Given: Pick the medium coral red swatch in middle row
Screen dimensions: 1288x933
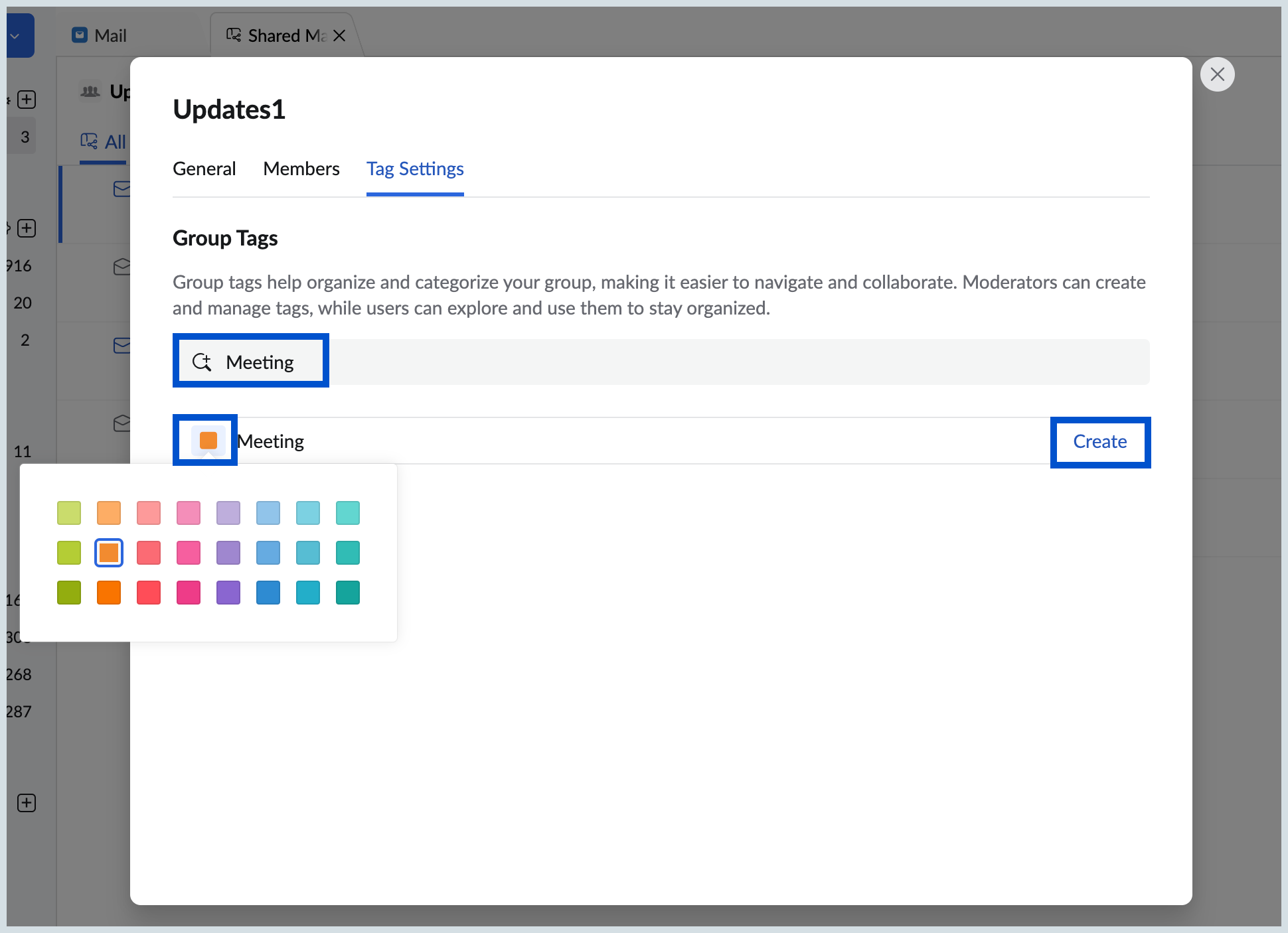Looking at the screenshot, I should tap(149, 553).
